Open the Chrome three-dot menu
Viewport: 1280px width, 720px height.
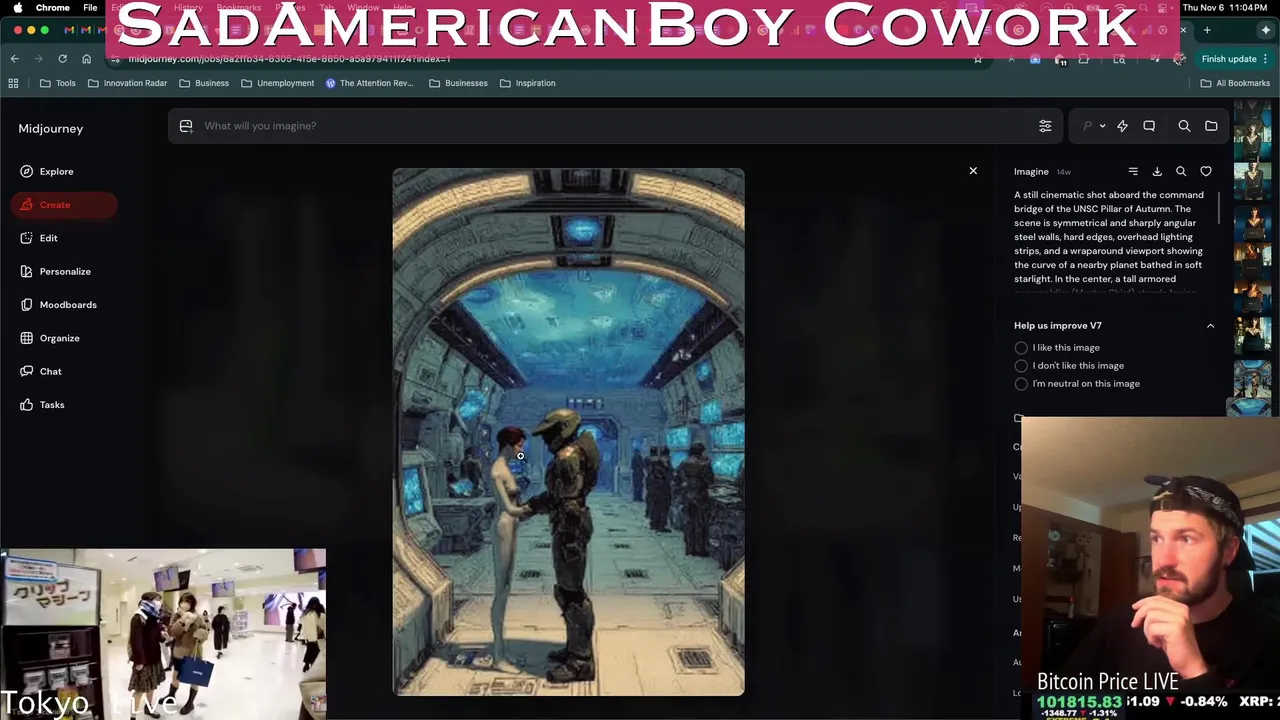1267,59
